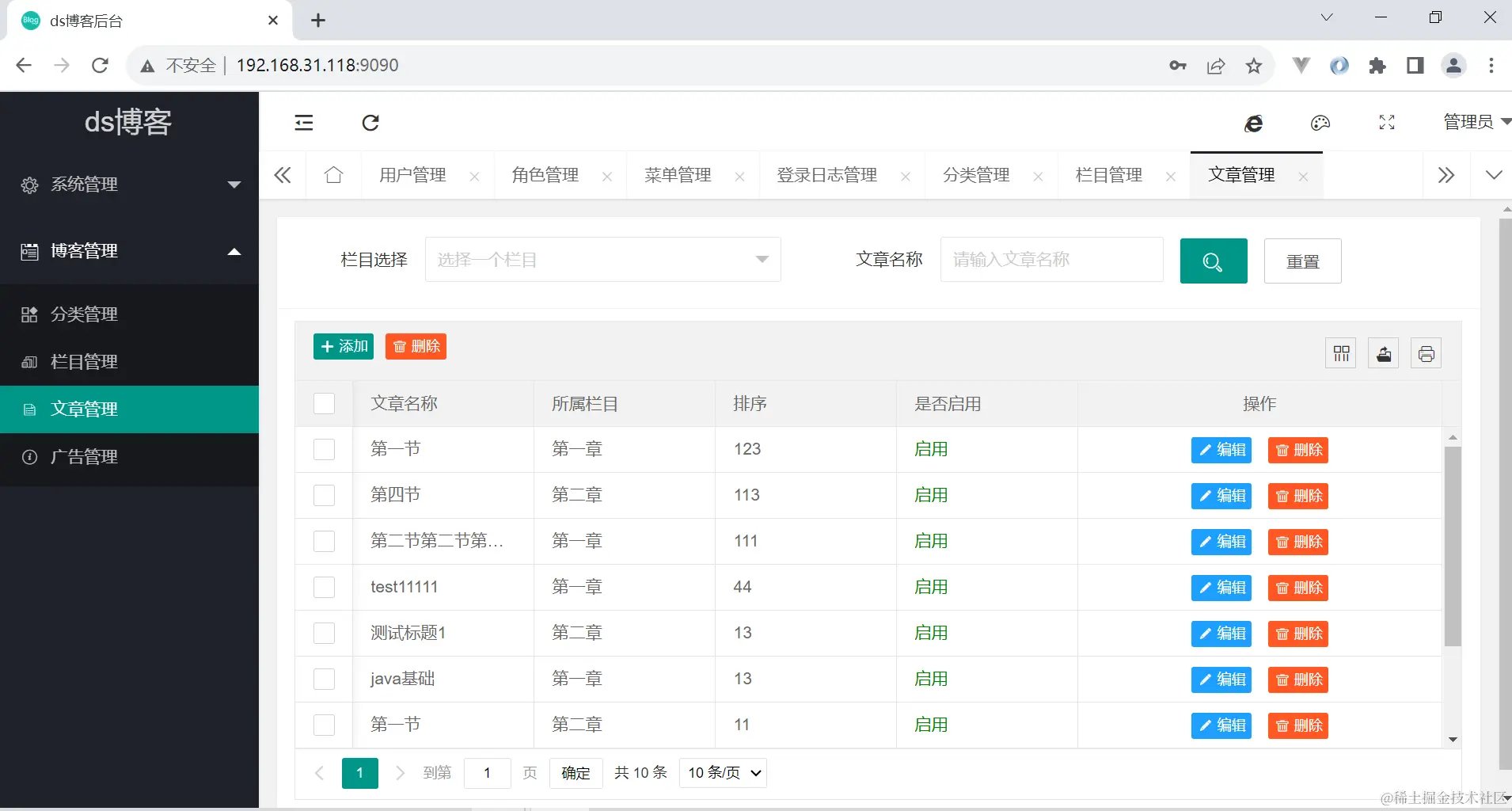
Task: Open the 栏目选择 dropdown
Action: pyautogui.click(x=603, y=260)
